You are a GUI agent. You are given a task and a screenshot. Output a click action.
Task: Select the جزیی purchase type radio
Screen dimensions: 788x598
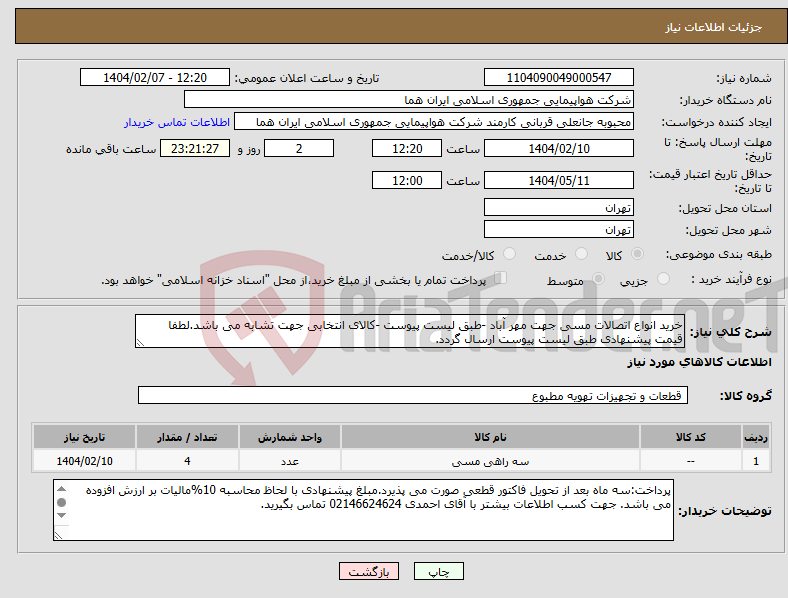pyautogui.click(x=663, y=278)
